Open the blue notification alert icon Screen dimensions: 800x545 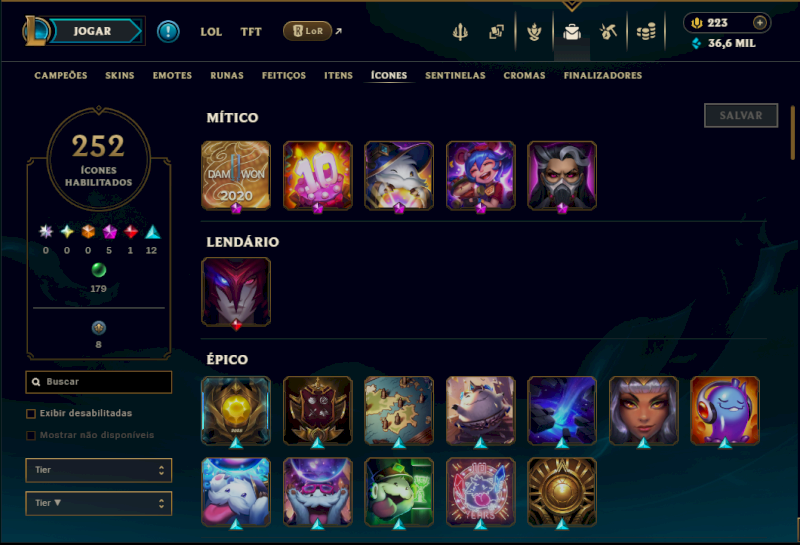(x=168, y=31)
